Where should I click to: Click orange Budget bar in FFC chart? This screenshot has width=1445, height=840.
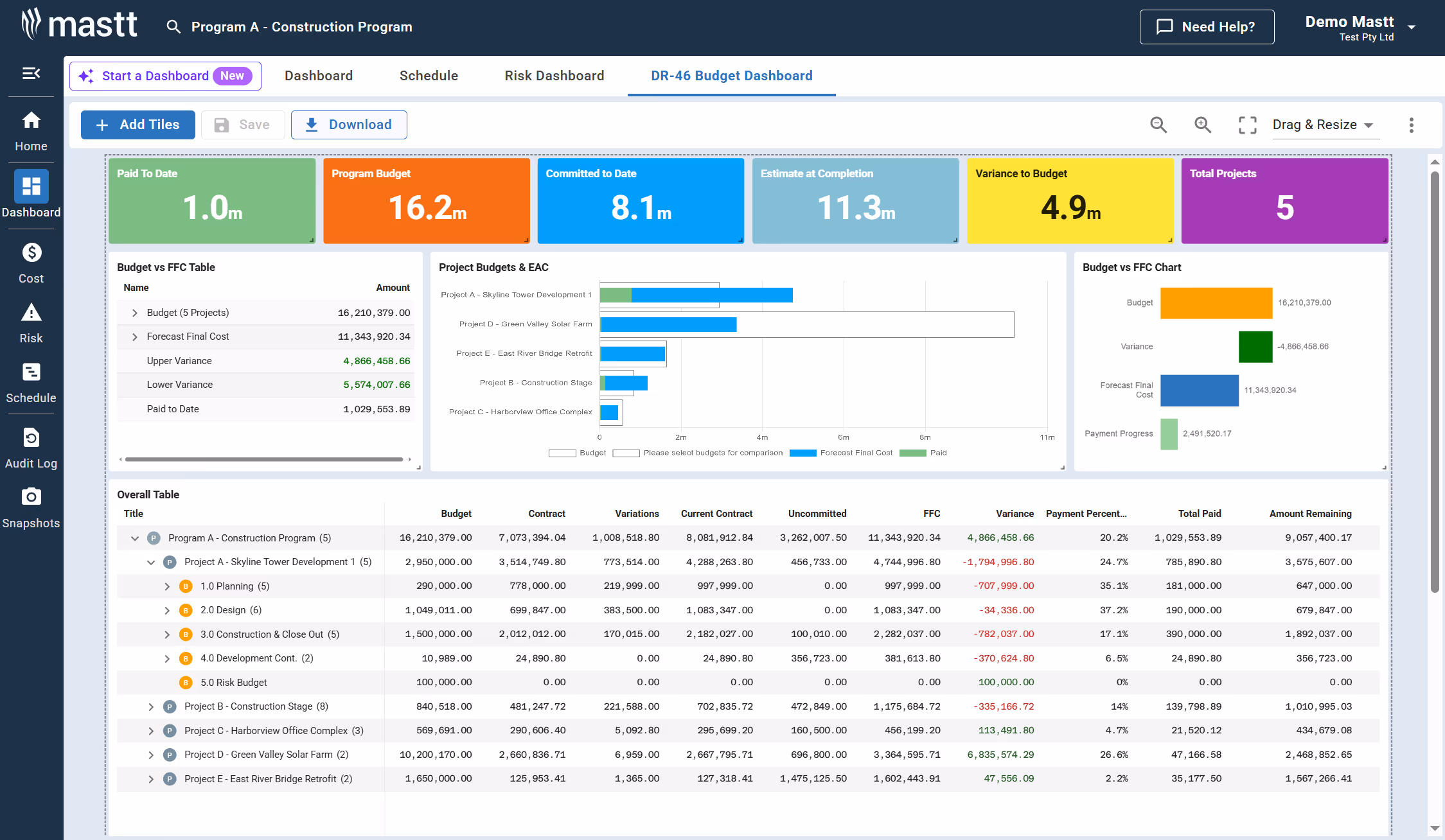tap(1216, 303)
